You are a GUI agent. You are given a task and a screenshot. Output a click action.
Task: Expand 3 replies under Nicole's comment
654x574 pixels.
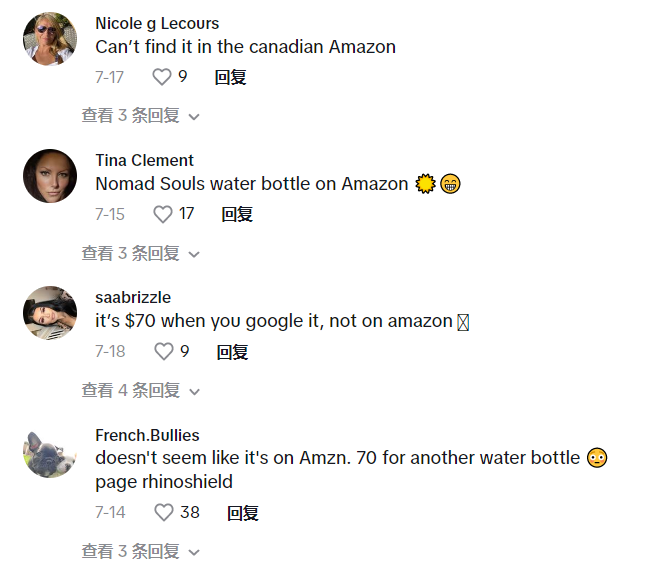click(x=140, y=116)
